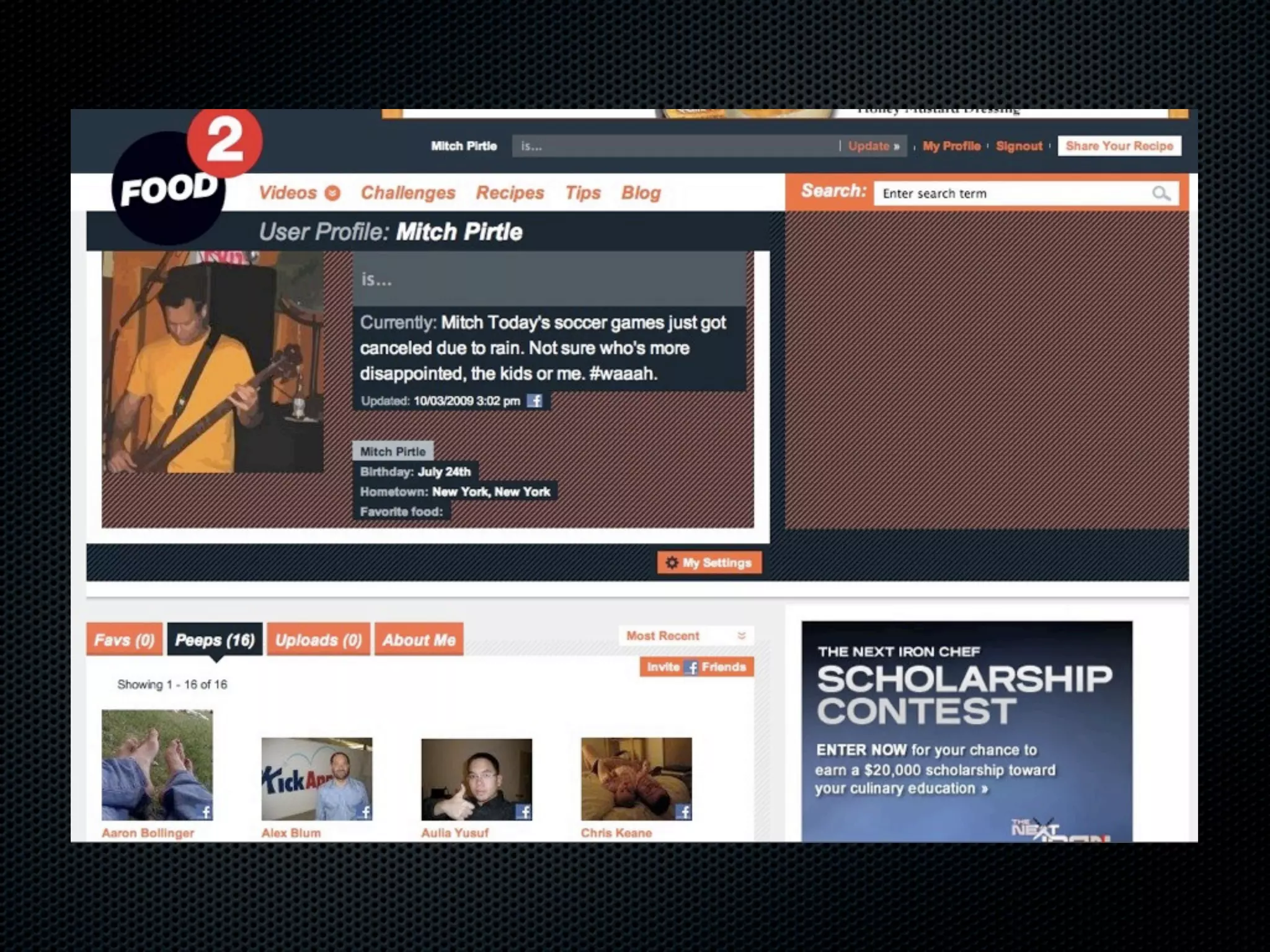Click Facebook badge on Aaron Bollinger's photo
Image resolution: width=1270 pixels, height=952 pixels.
click(x=205, y=811)
